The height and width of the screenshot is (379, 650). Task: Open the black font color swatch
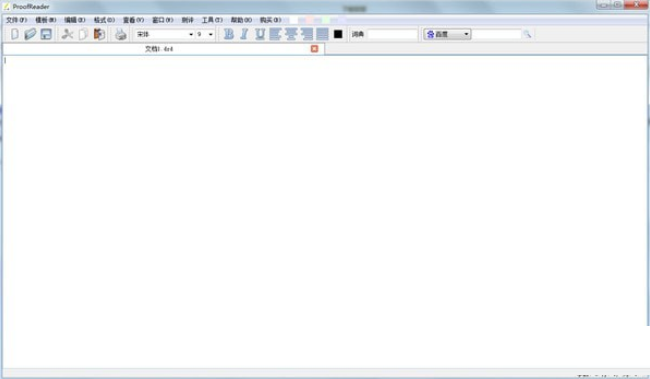338,34
